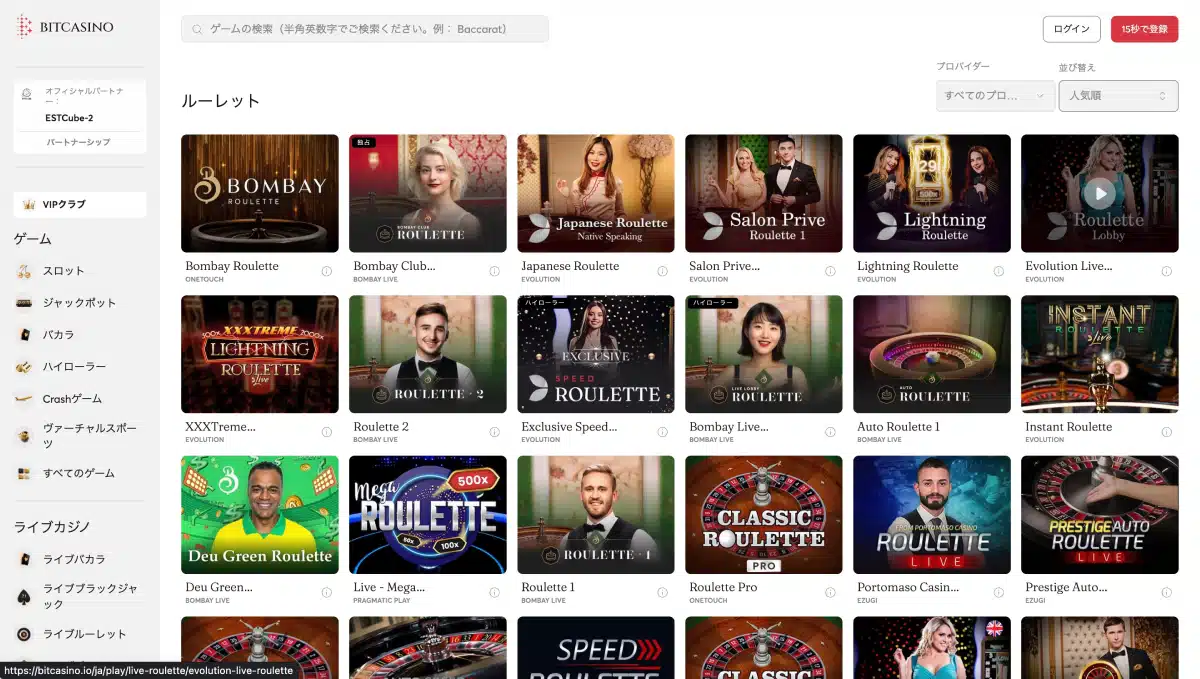This screenshot has width=1200, height=679.
Task: Open the Deu Green Roulette thumbnail
Action: [260, 514]
